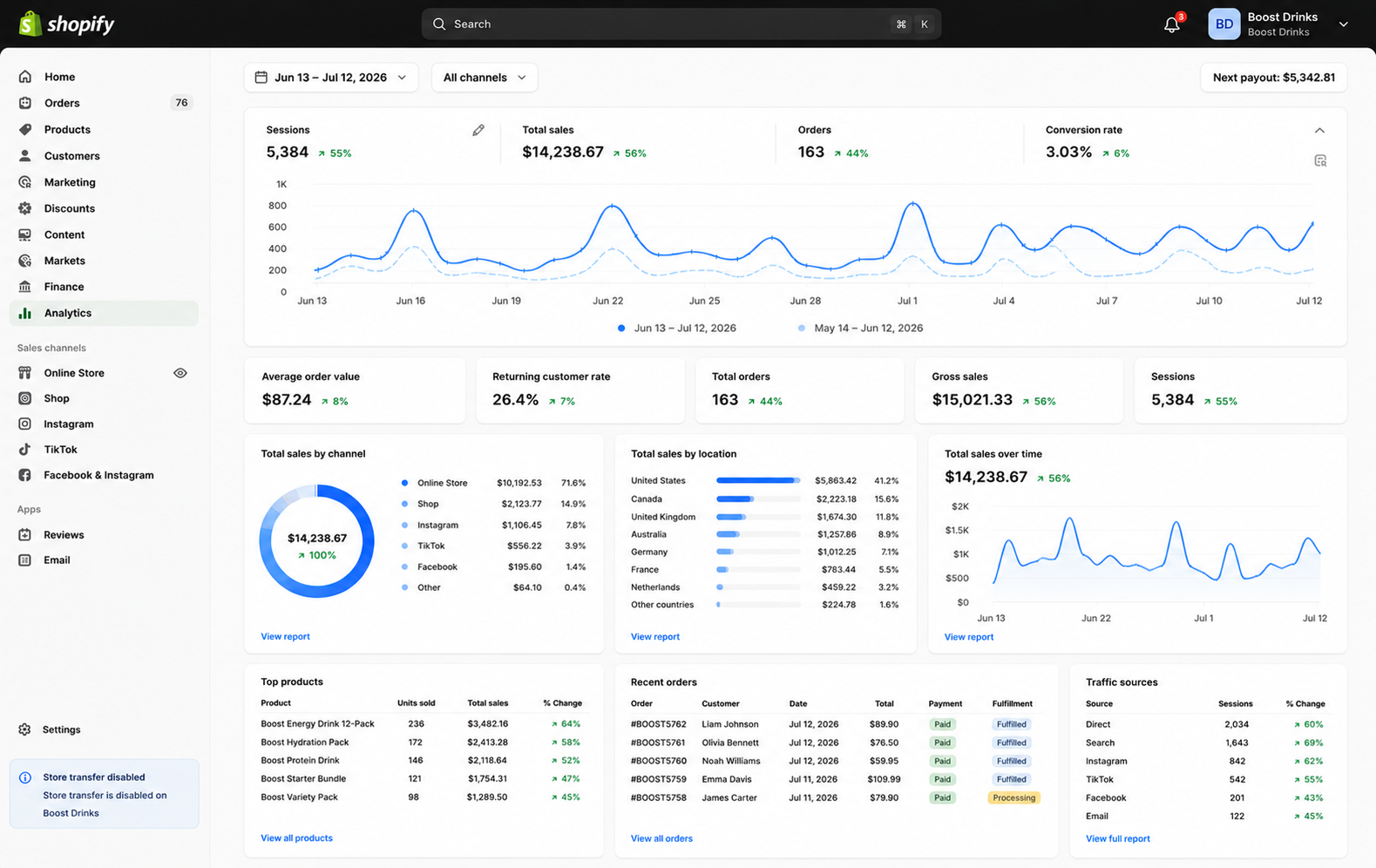The height and width of the screenshot is (868, 1376).
Task: Edit Sessions metric with pencil icon
Action: 478,130
